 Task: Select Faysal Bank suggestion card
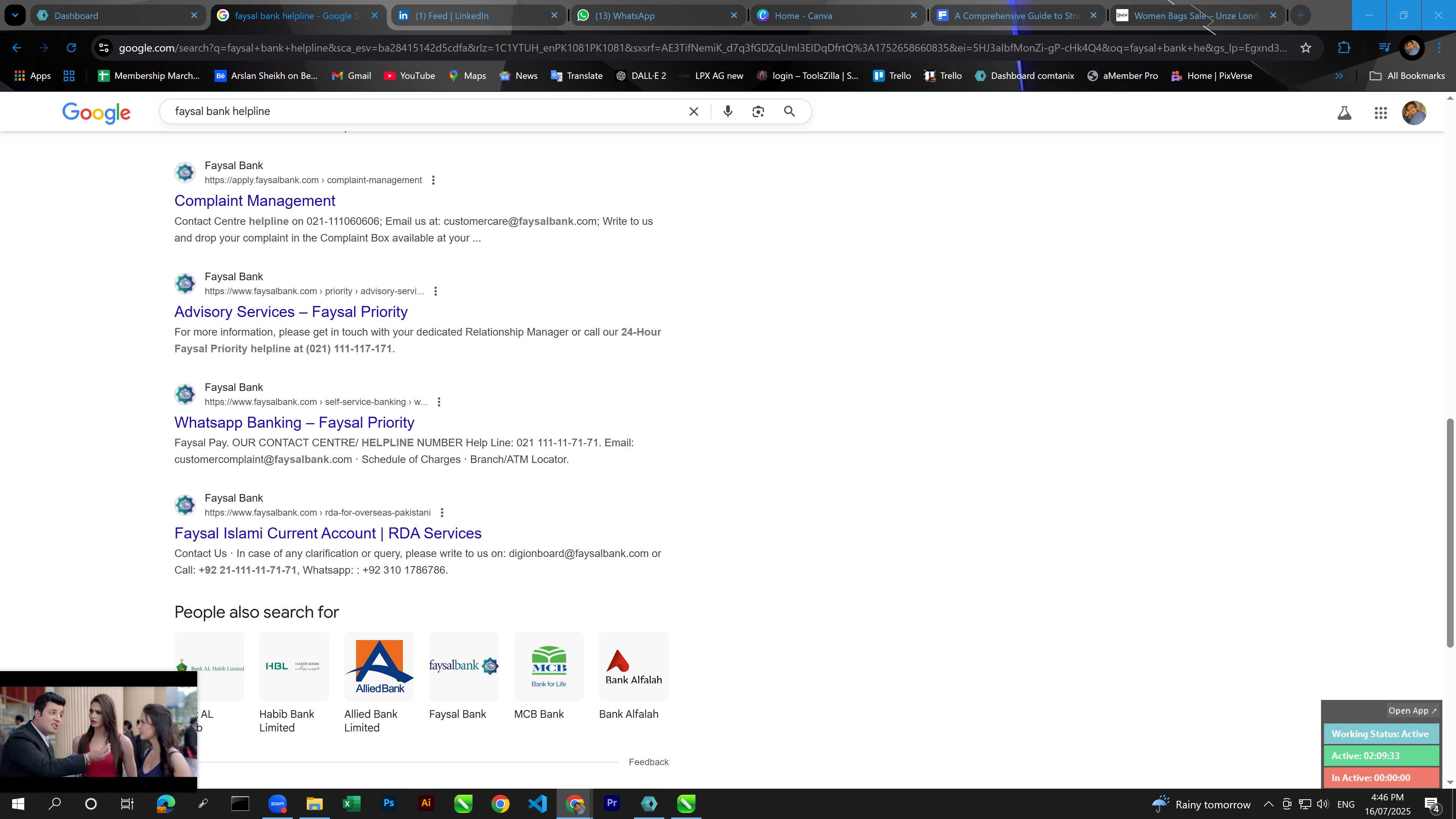point(463,676)
